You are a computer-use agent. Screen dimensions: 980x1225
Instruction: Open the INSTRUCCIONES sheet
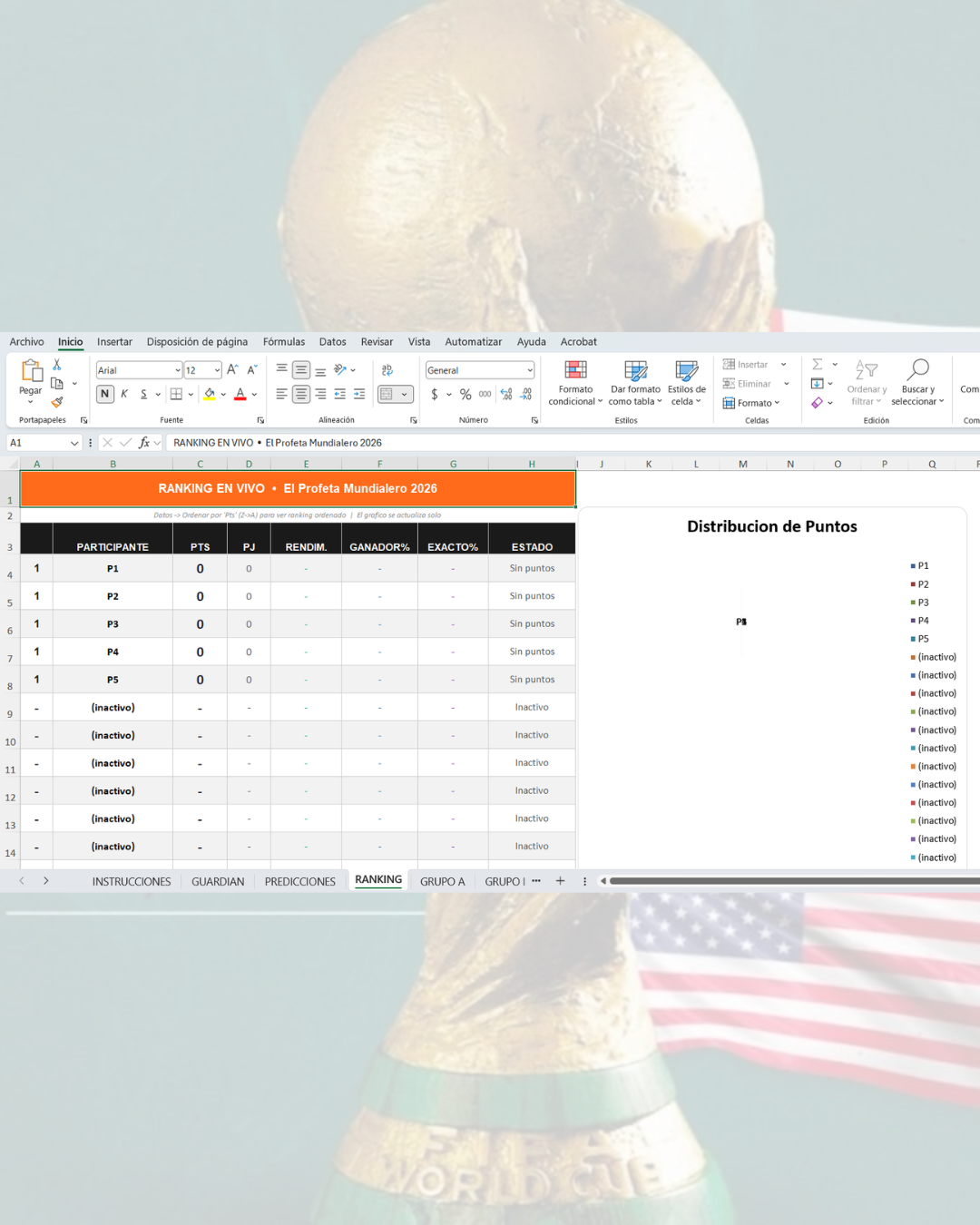coord(132,881)
